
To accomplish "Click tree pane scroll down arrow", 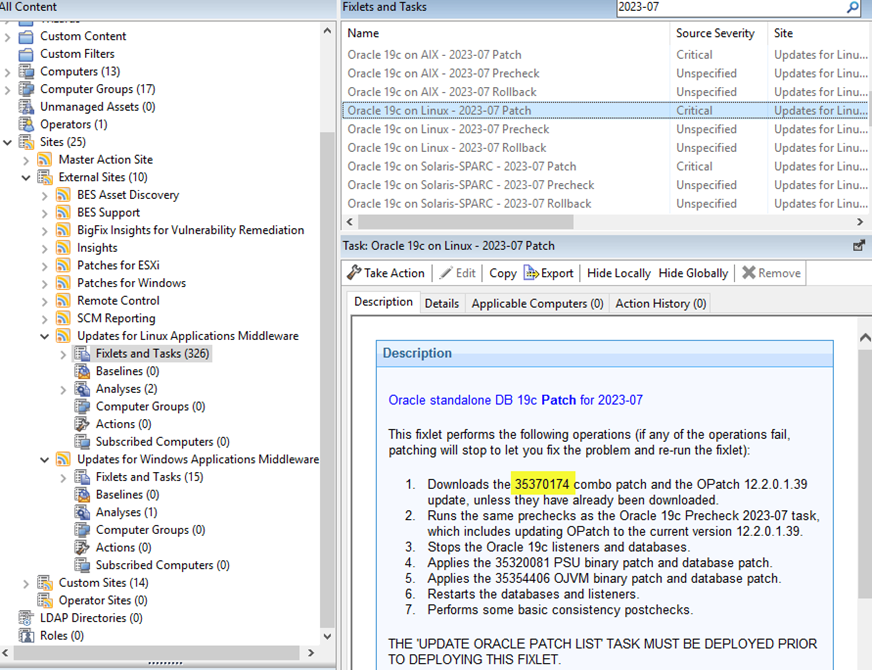I will [x=327, y=636].
